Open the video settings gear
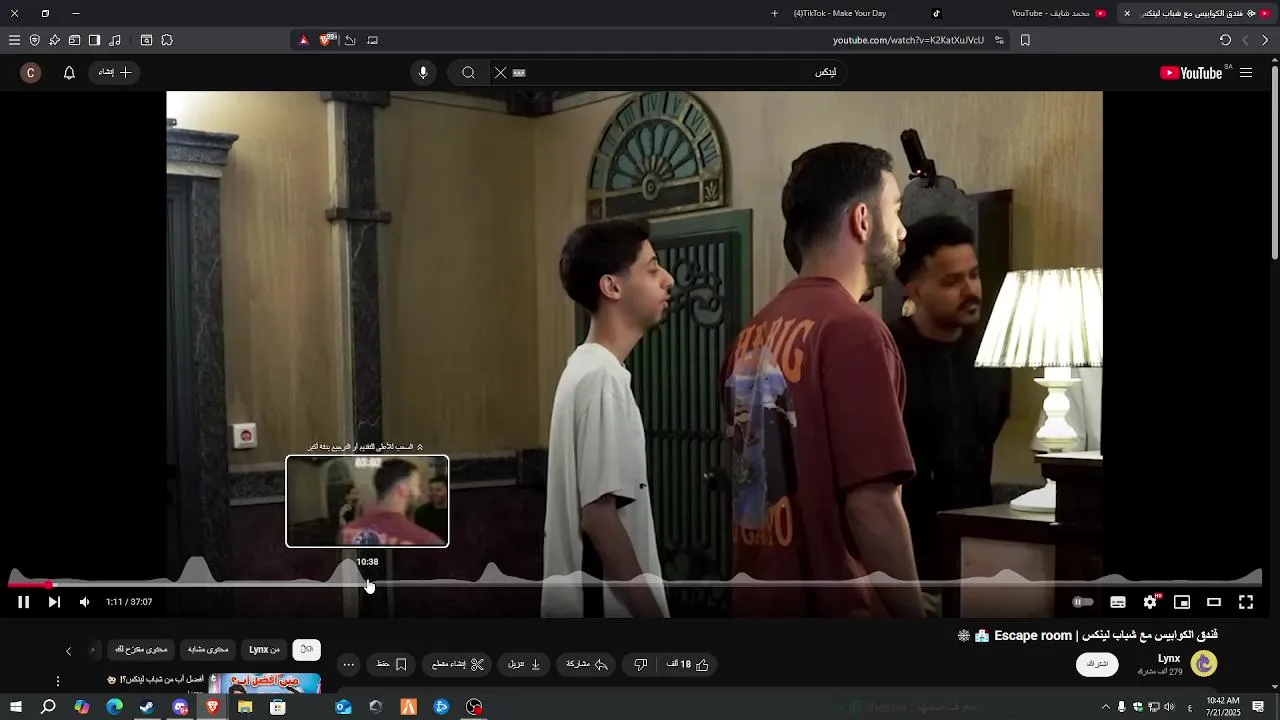 [1150, 602]
